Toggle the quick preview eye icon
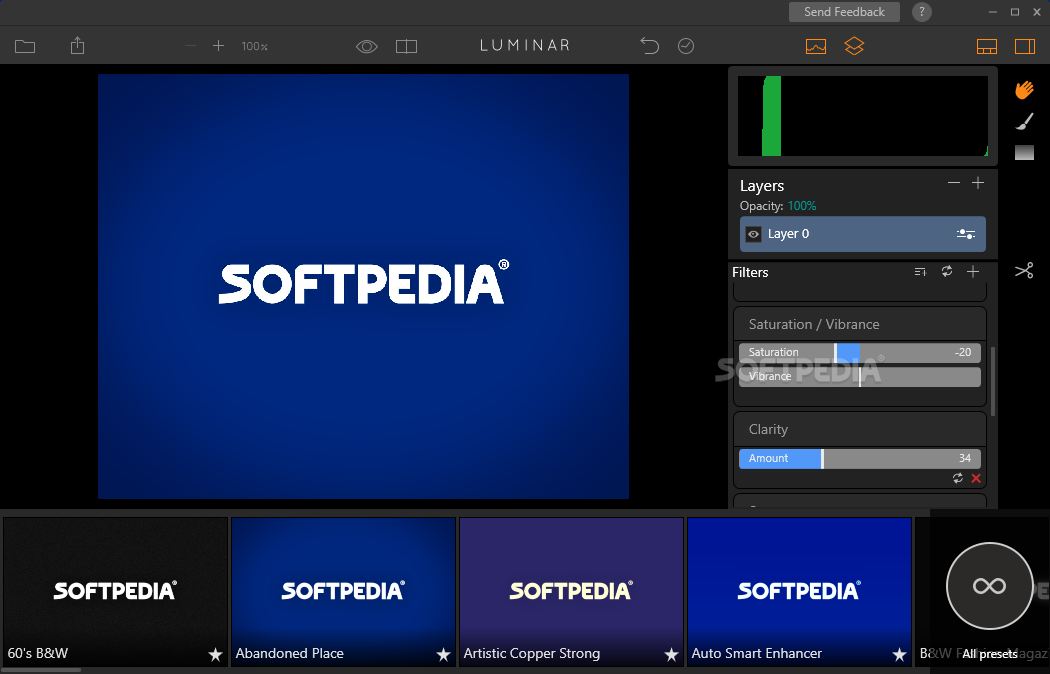The image size is (1050, 674). pos(366,46)
